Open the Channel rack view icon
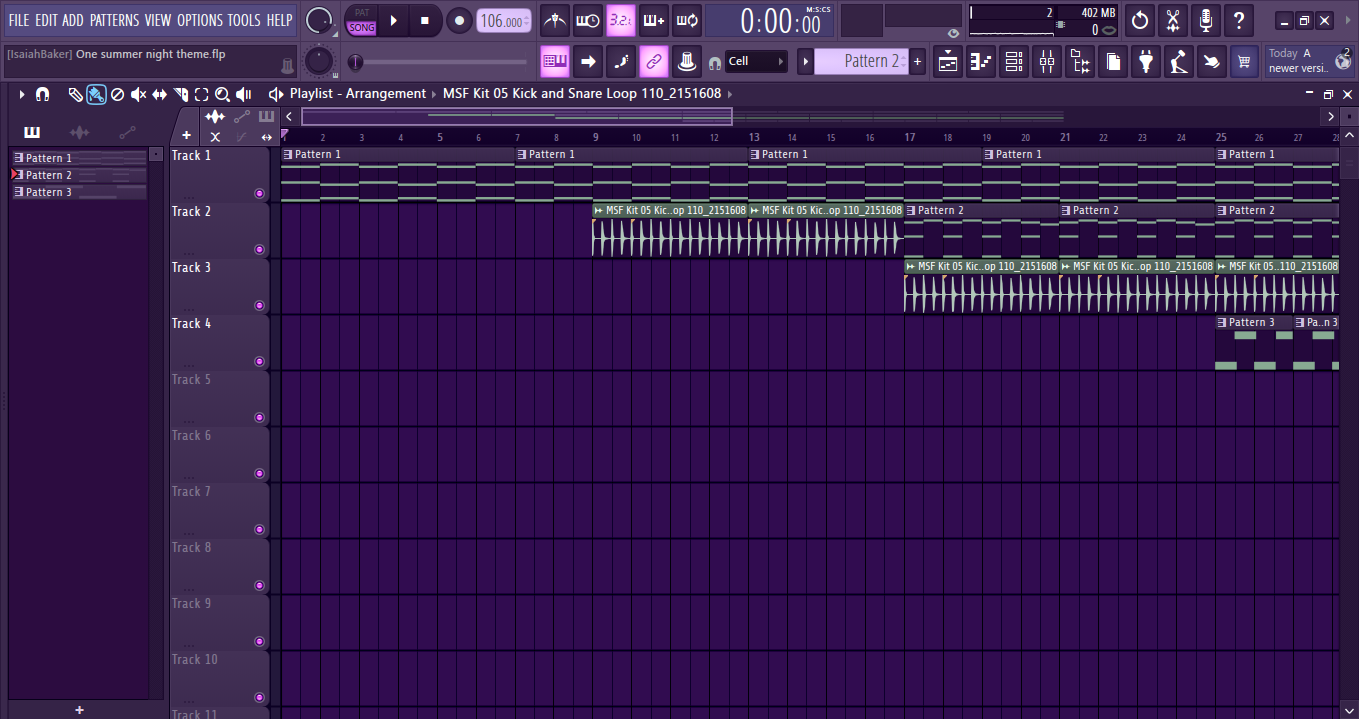1359x719 pixels. pyautogui.click(x=1014, y=62)
